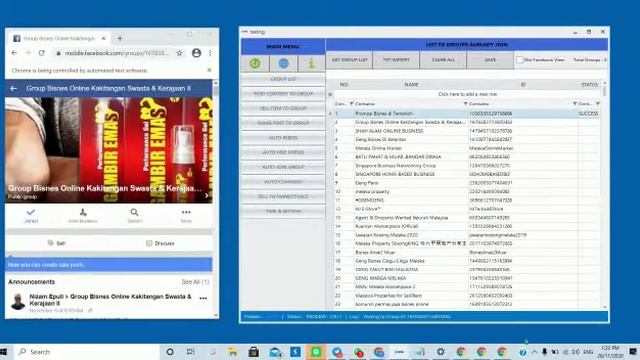Open Sell Item To Group menu
This screenshot has height=360, width=640.
(x=283, y=109)
